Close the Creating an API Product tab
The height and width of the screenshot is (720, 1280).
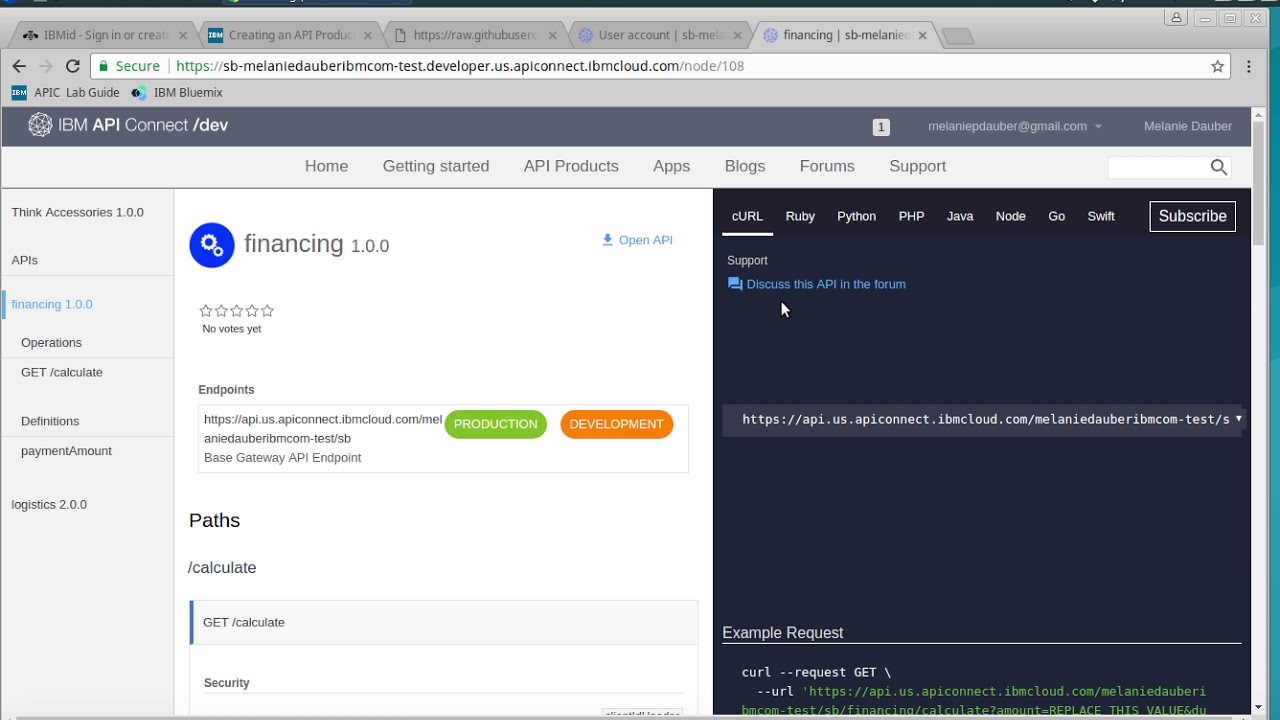pos(367,35)
